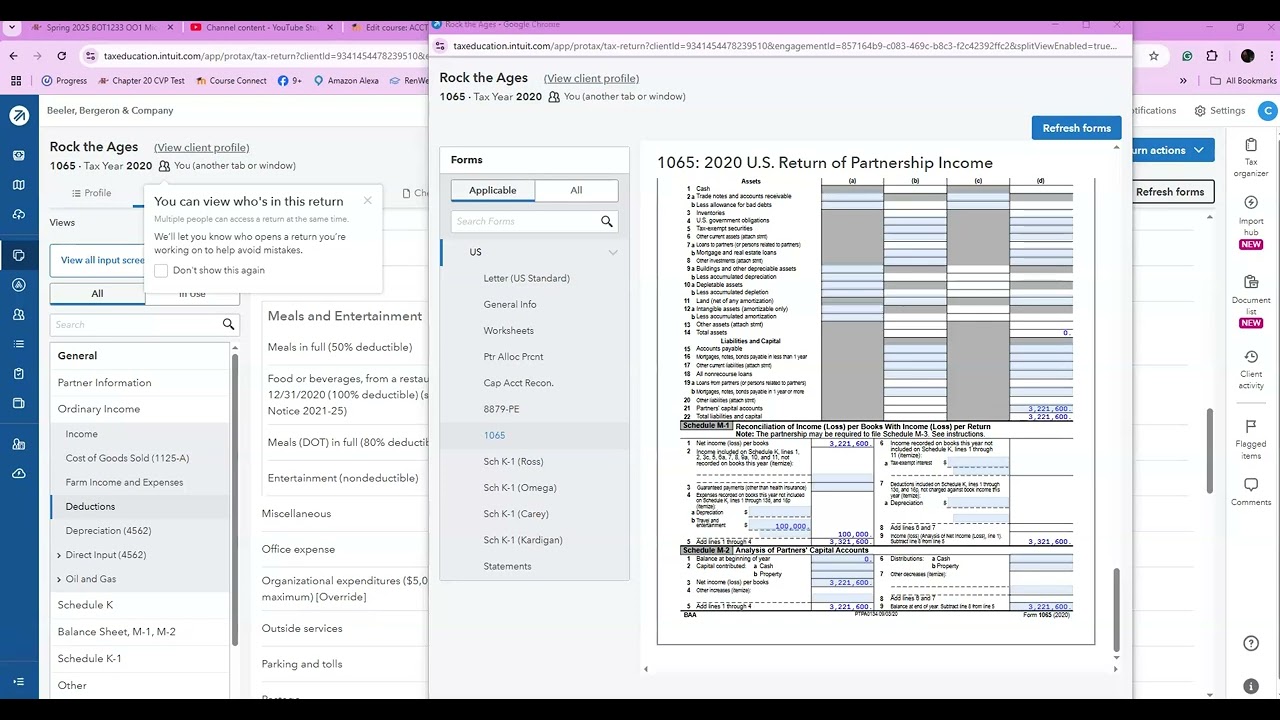Check 'Don't show this again' checkbox
Image resolution: width=1280 pixels, height=720 pixels.
(161, 270)
